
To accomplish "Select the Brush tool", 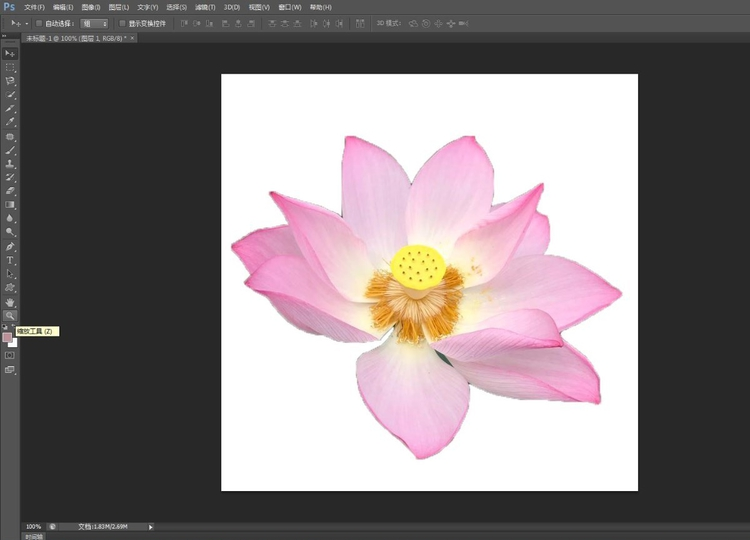I will point(10,150).
